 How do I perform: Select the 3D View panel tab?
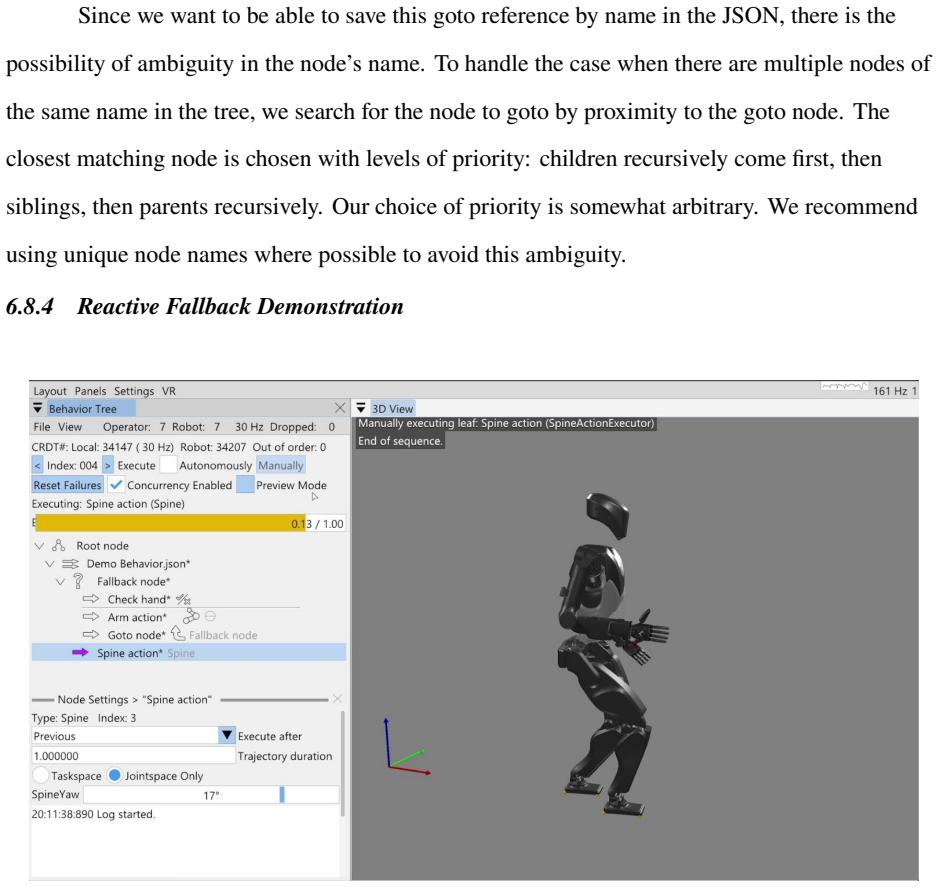click(392, 408)
